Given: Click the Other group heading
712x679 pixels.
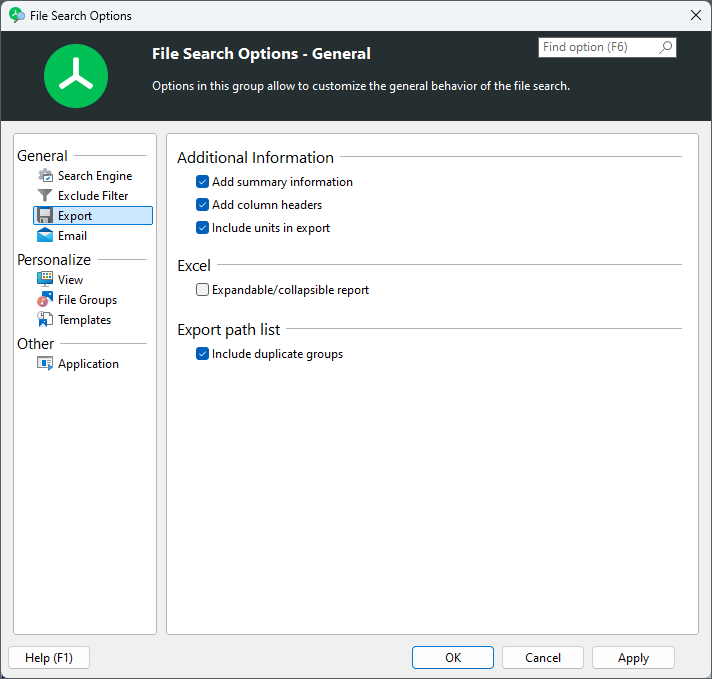Looking at the screenshot, I should point(35,344).
